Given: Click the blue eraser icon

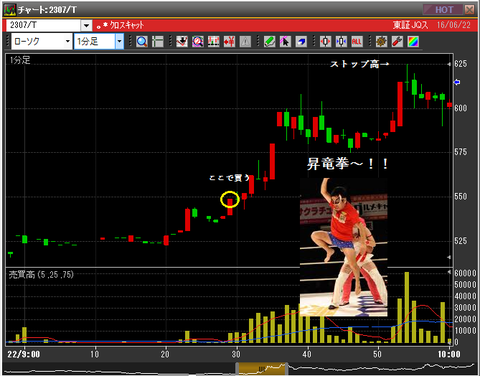Looking at the screenshot, I should click(301, 42).
